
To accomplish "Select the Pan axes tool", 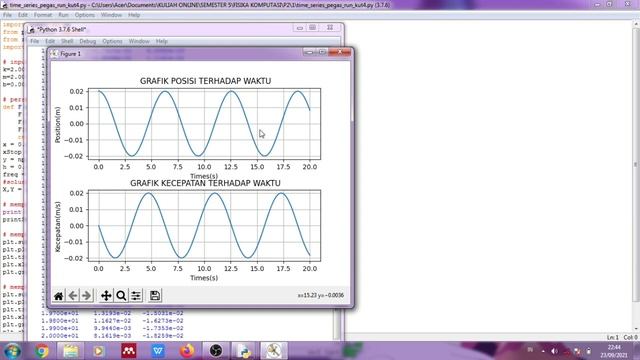I will click(x=106, y=296).
